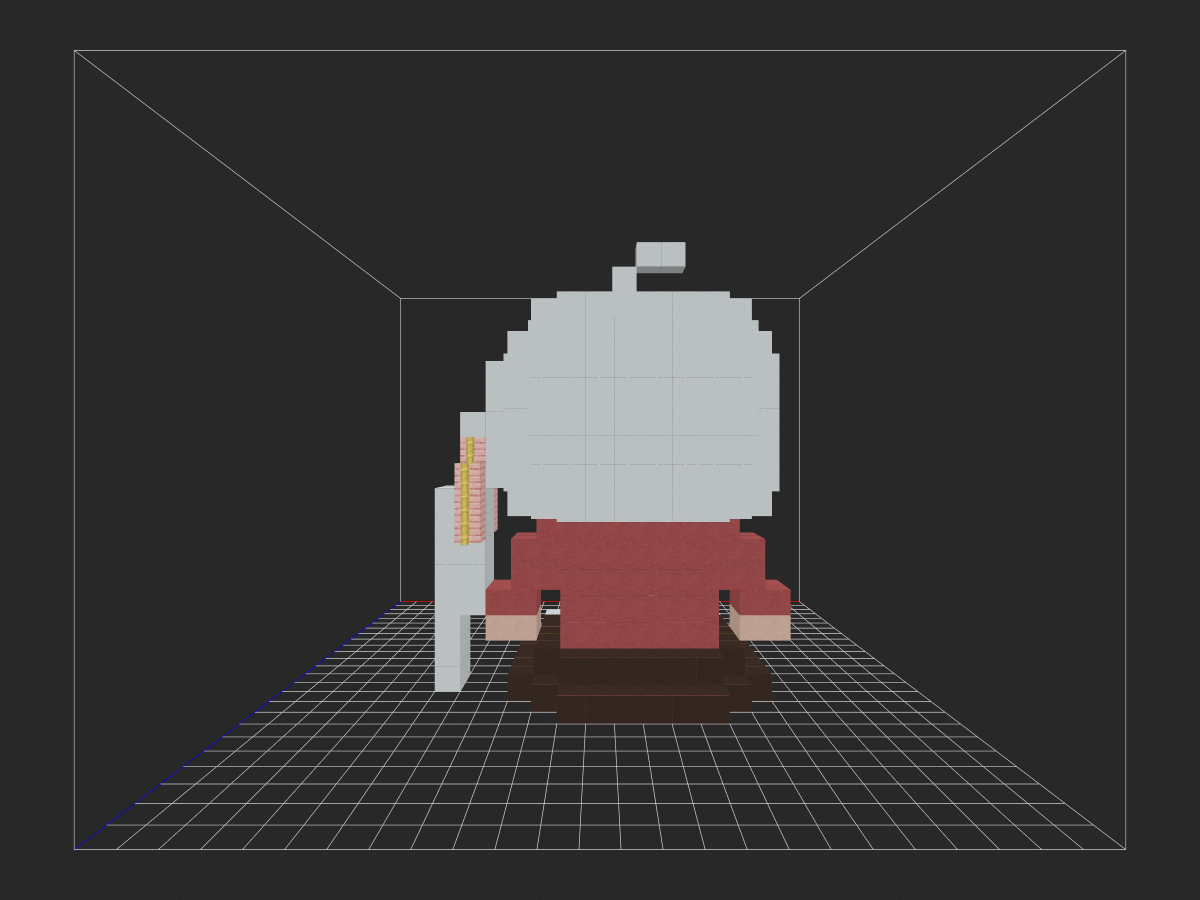This screenshot has width=1200, height=900.
Task: Select the back wall of bounding box
Action: point(600,450)
